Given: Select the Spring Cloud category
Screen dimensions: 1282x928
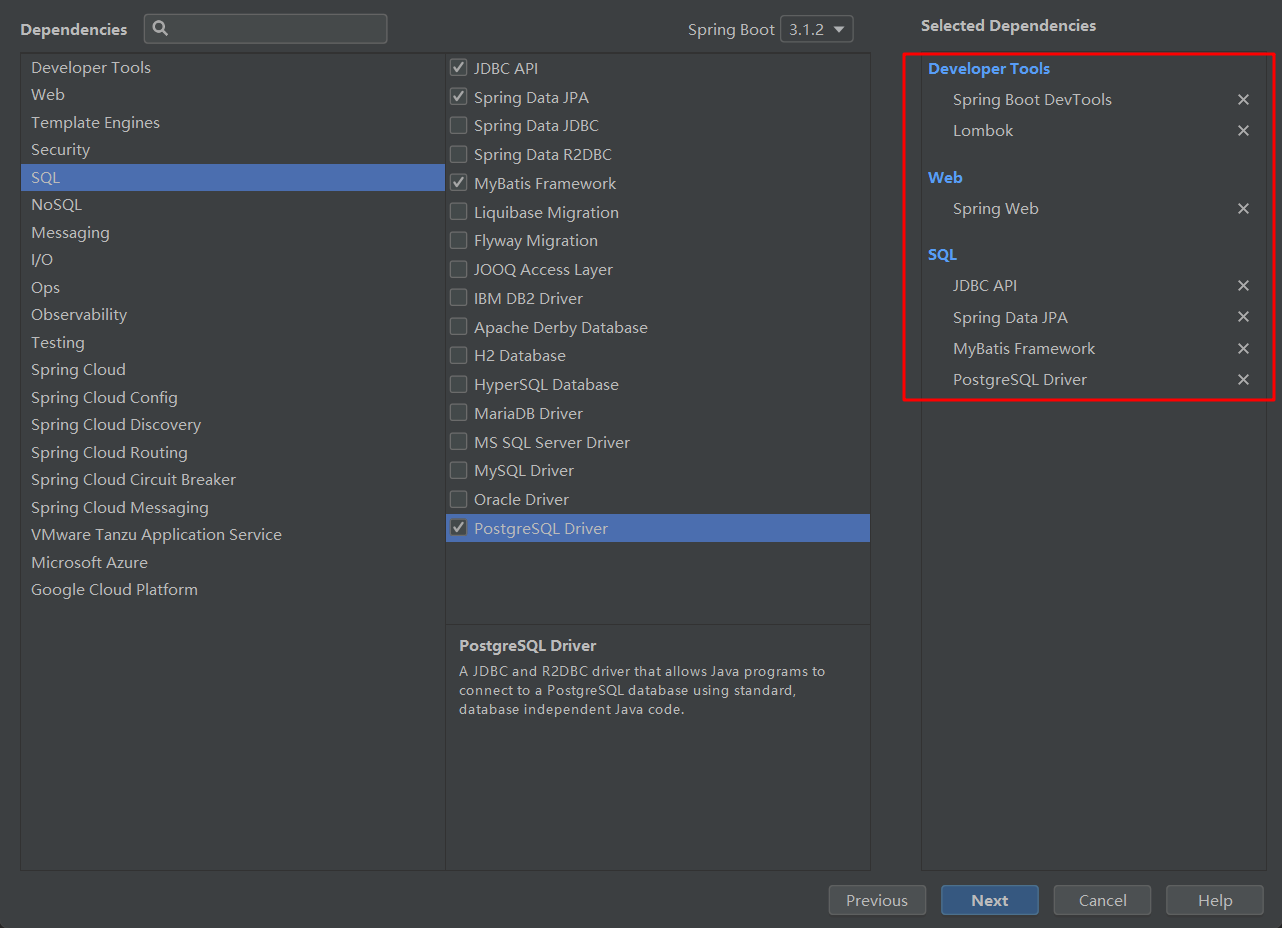Looking at the screenshot, I should point(232,370).
